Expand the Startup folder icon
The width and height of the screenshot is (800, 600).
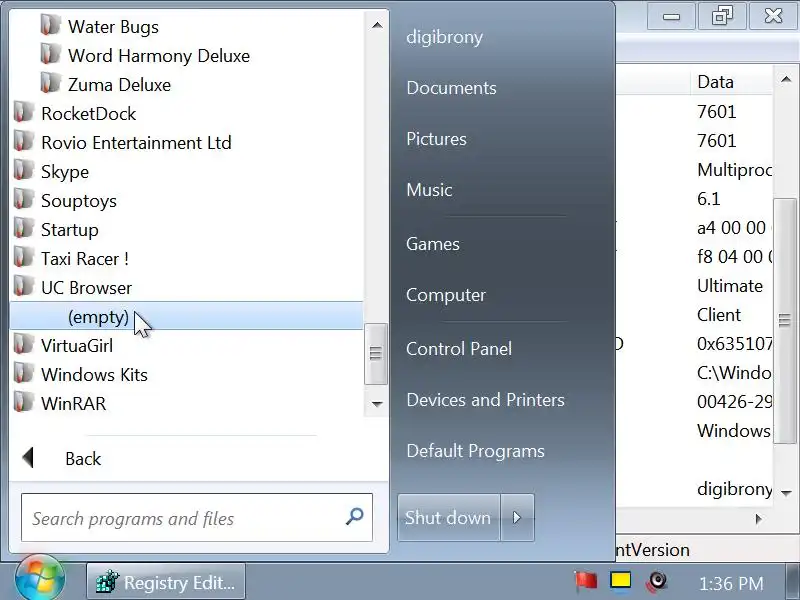[x=23, y=229]
